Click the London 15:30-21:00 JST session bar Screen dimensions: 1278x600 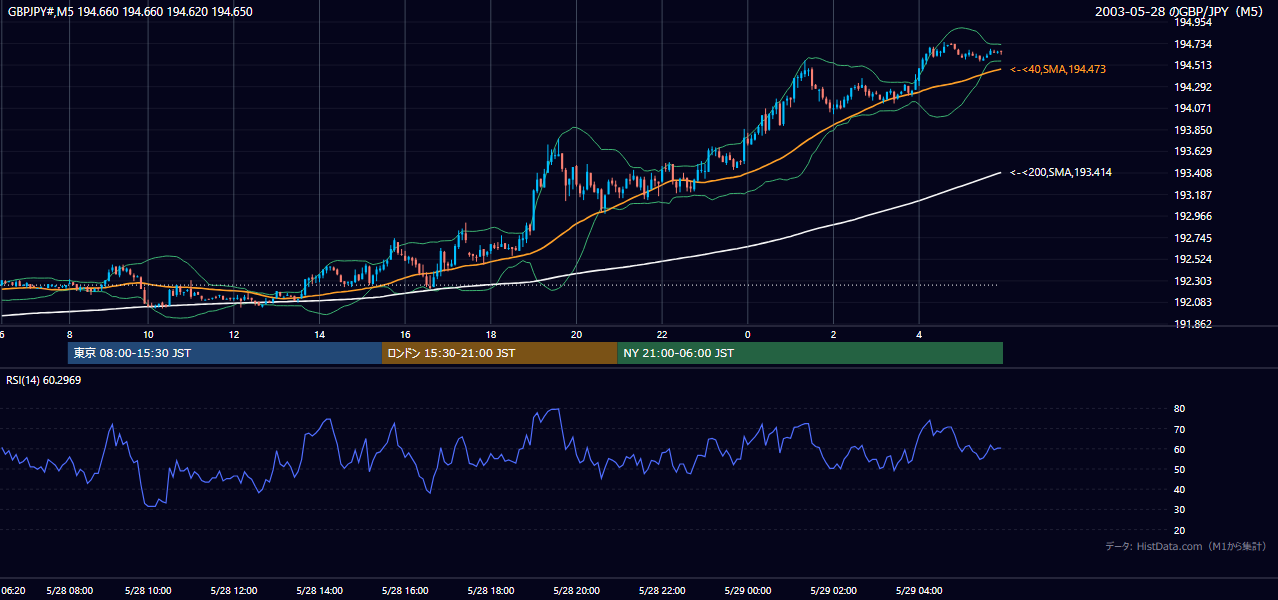[x=499, y=353]
